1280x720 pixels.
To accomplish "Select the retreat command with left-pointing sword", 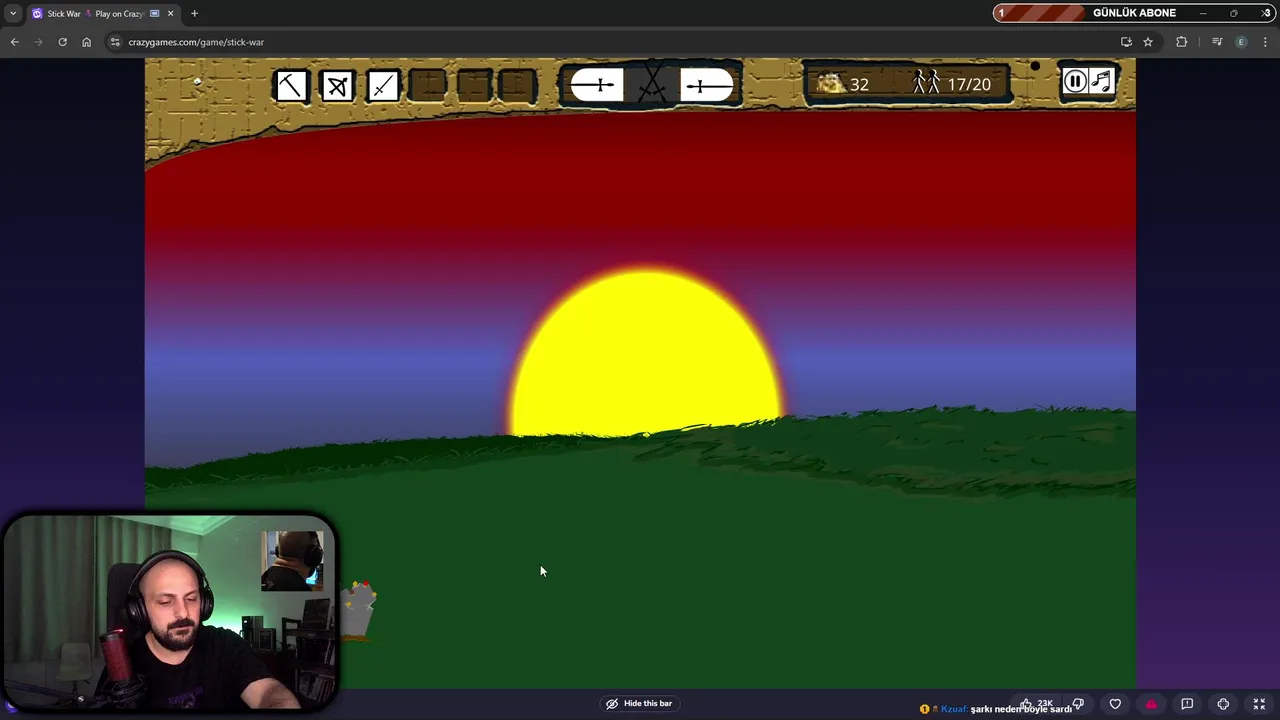I will click(597, 85).
